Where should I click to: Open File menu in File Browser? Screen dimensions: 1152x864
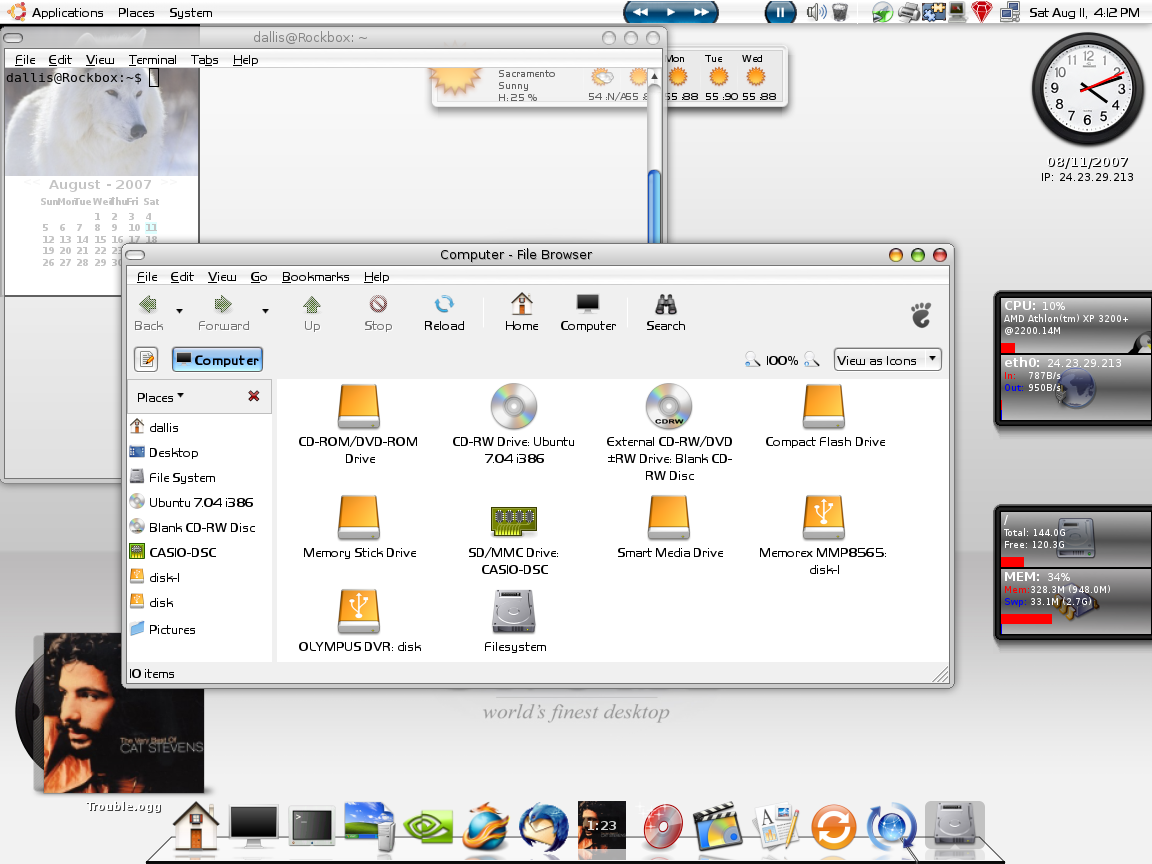pyautogui.click(x=147, y=277)
